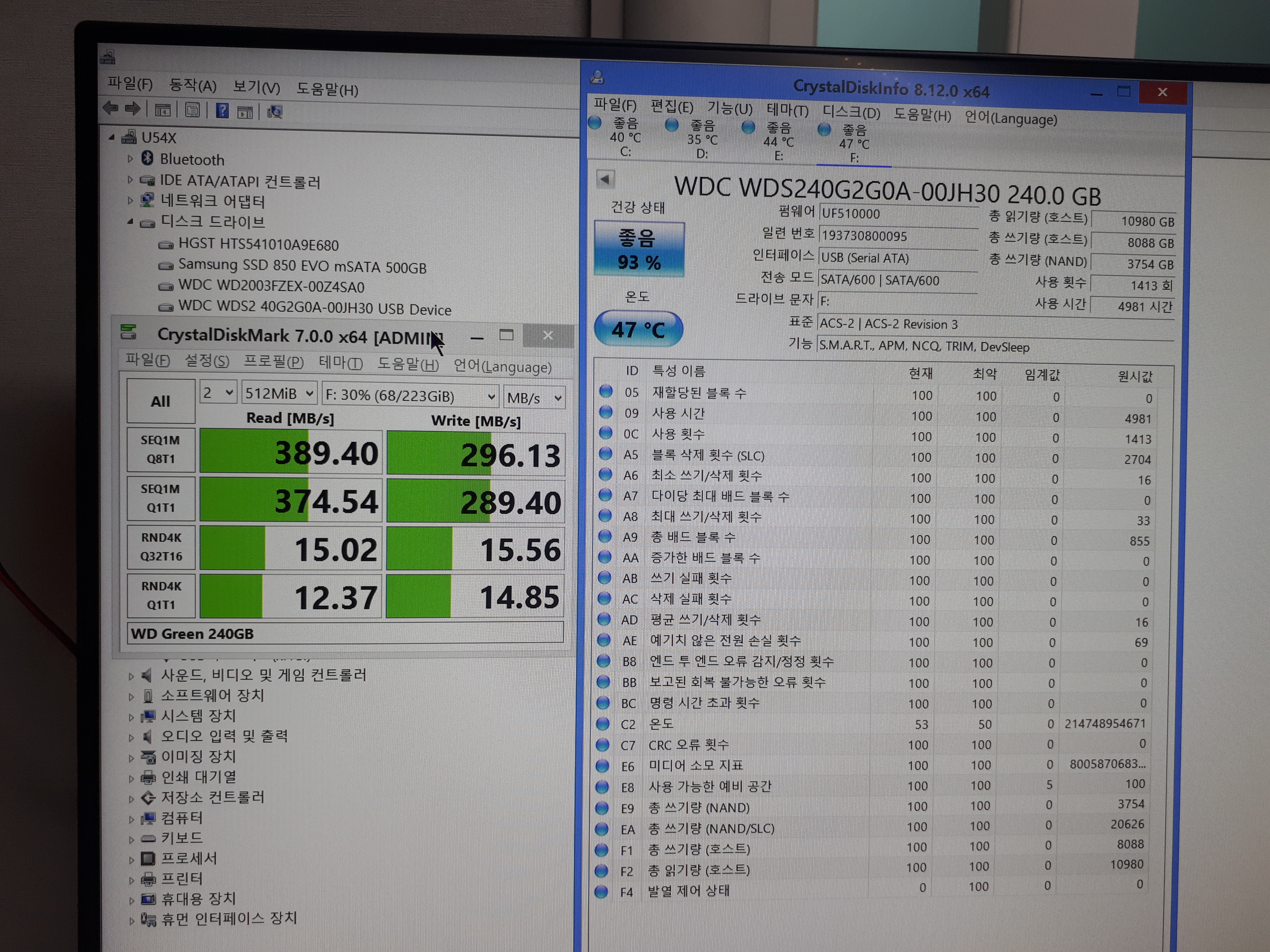Viewport: 1270px width, 952px height.
Task: Click blue status icon for attribute A9
Action: tap(605, 536)
